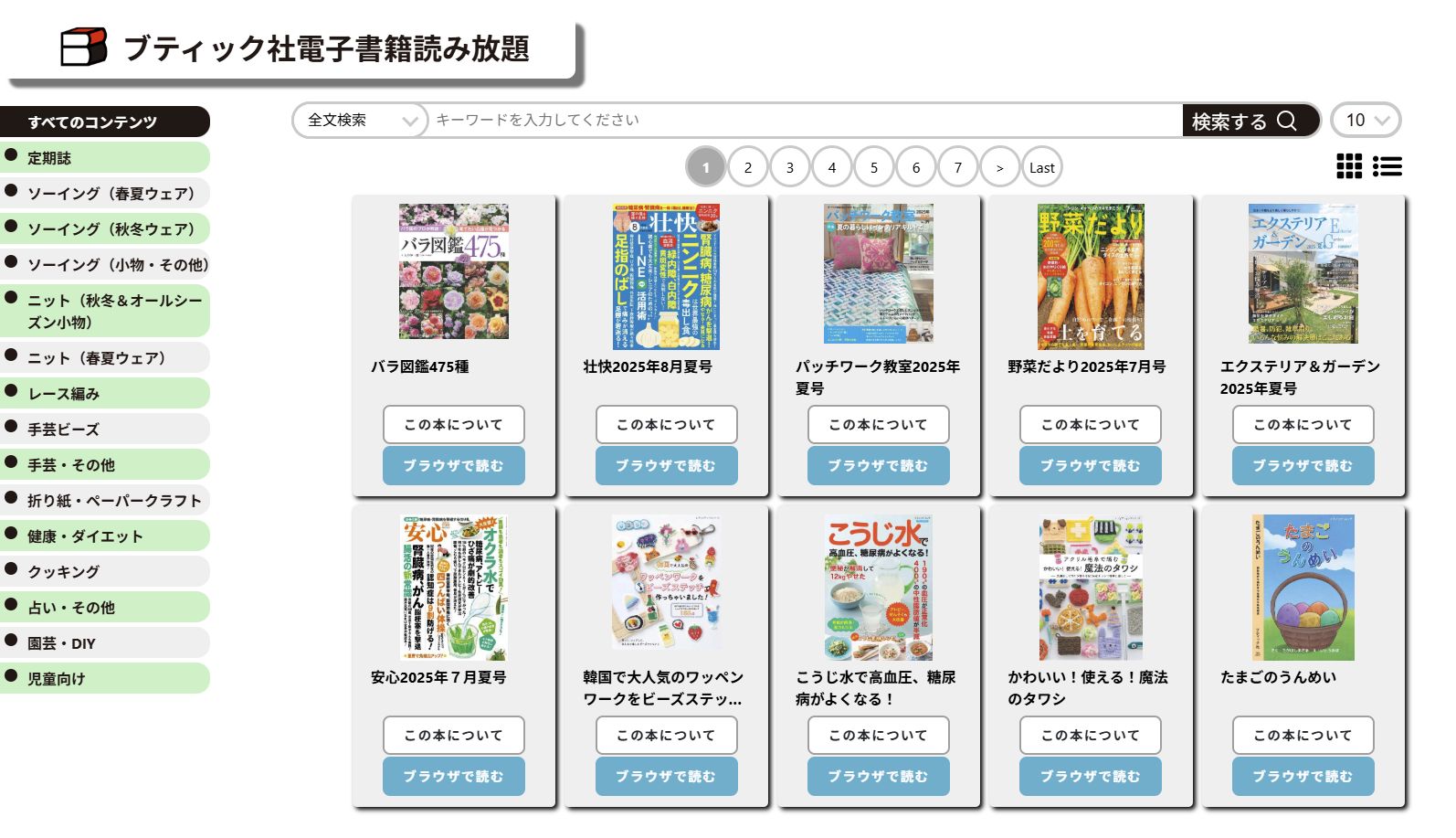Click この本について for パッチワーク教室
This screenshot has width=1456, height=838.
[x=878, y=425]
